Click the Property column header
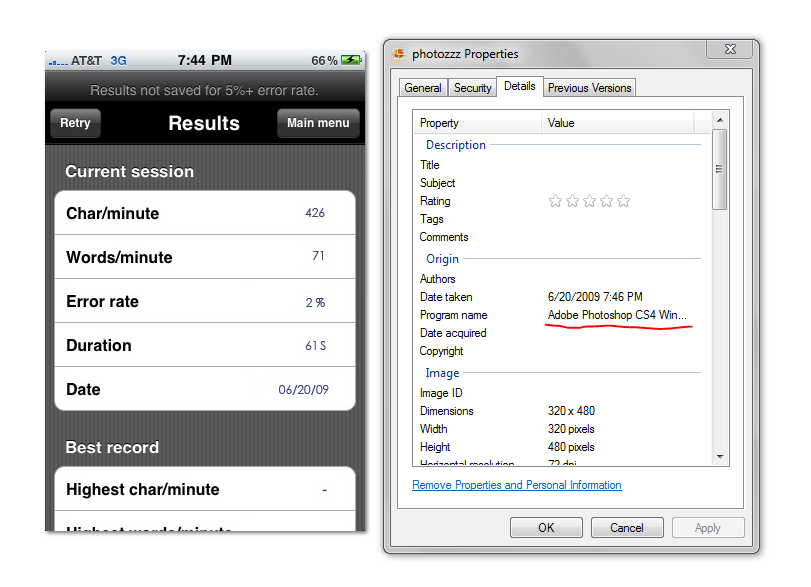Viewport: 811px width, 587px height. tap(477, 123)
